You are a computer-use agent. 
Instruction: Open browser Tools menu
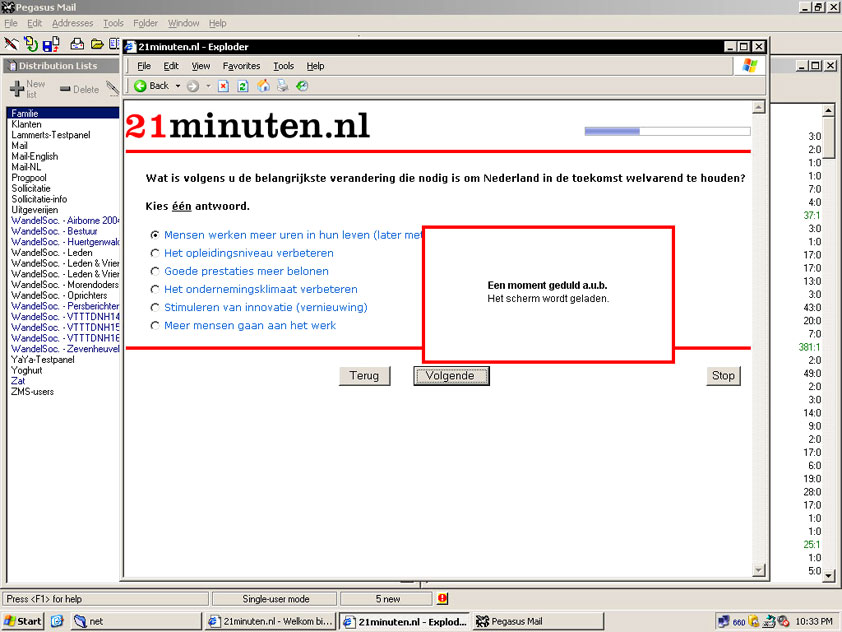tap(284, 66)
